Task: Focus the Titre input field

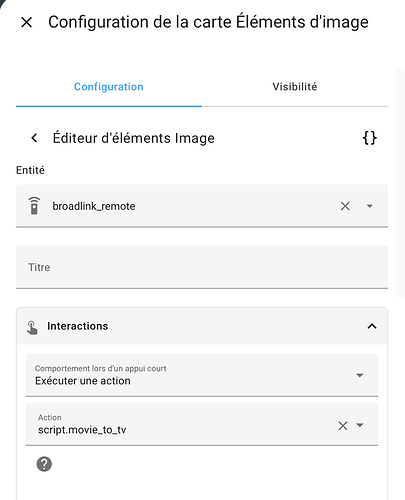Action: (x=202, y=267)
